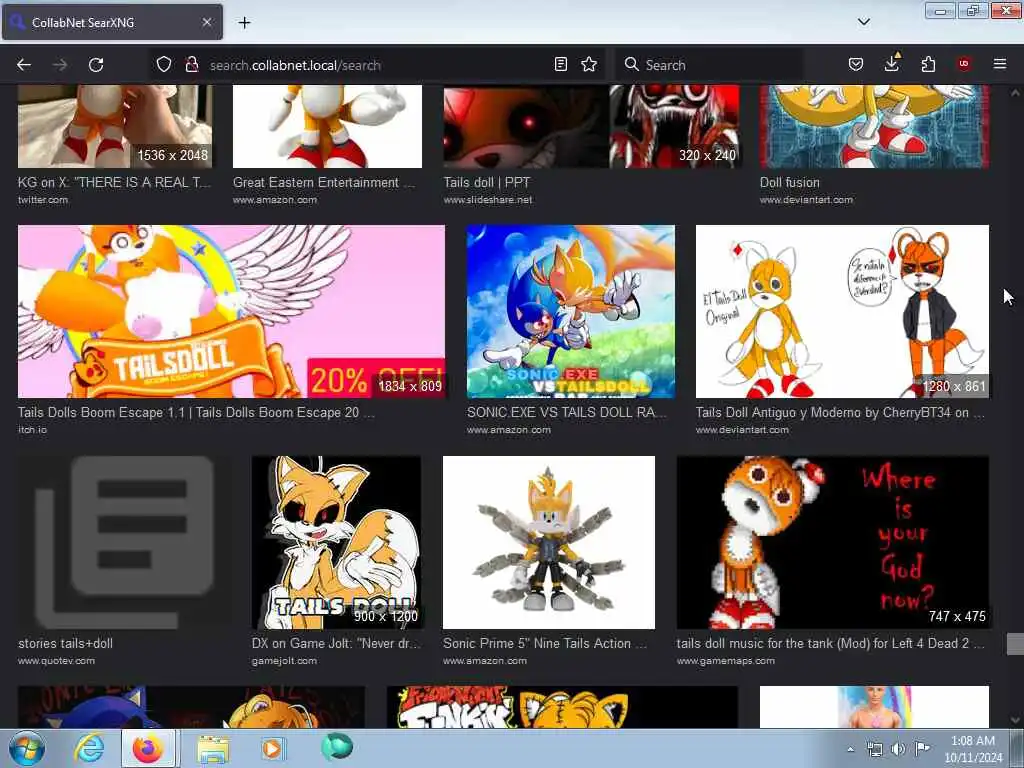Viewport: 1024px width, 768px height.
Task: Open the volume speaker tray icon
Action: (x=898, y=749)
